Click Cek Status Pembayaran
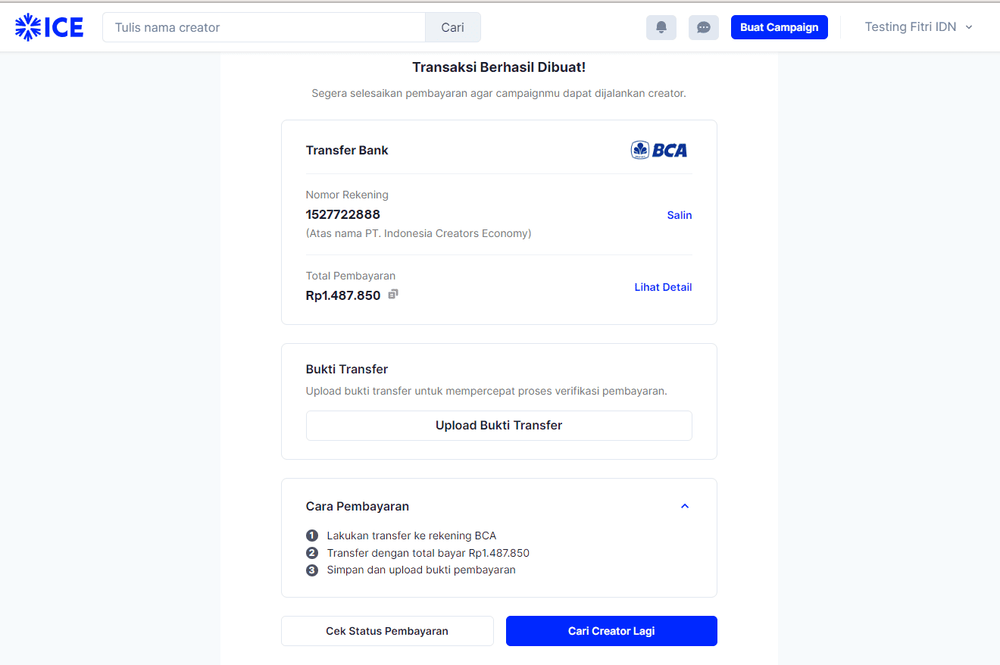 coord(387,631)
